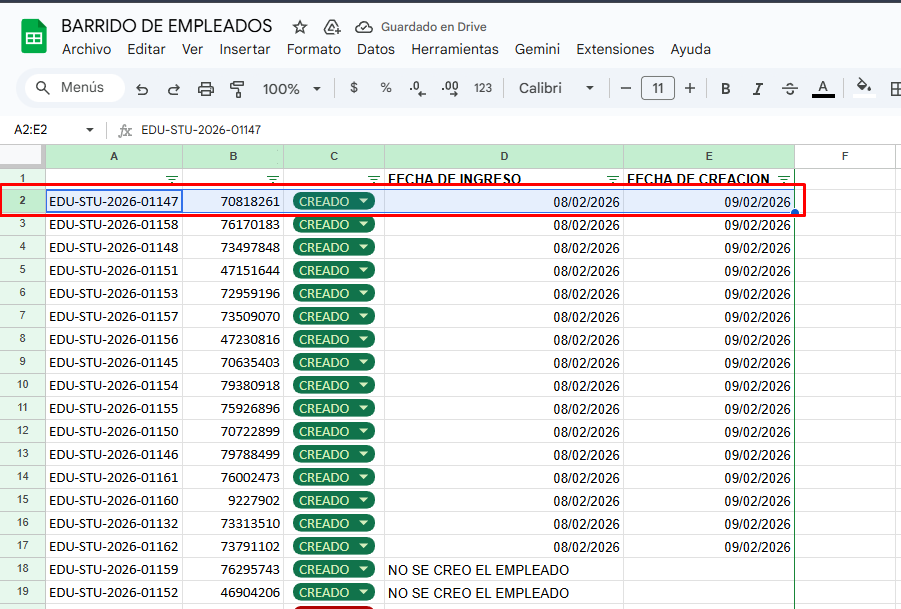Select the paint format roller icon
The image size is (901, 609).
coord(237,89)
